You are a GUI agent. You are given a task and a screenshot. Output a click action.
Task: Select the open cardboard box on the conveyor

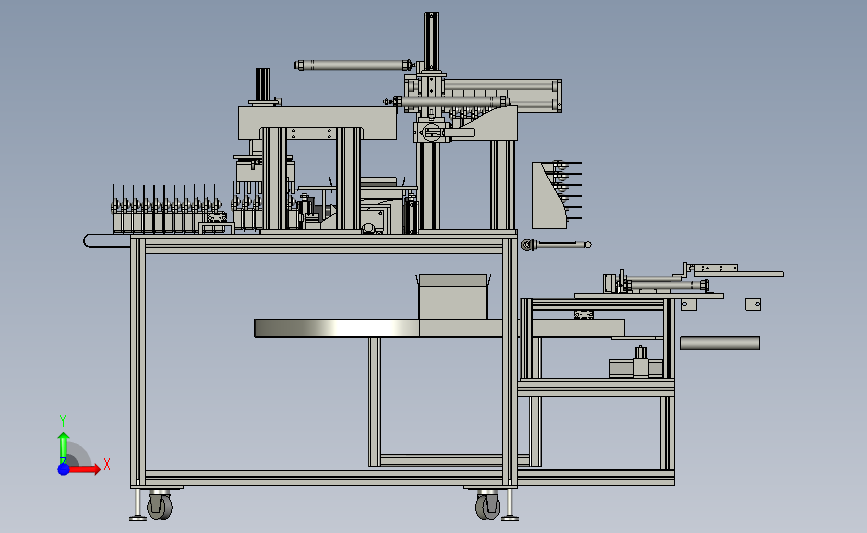coord(453,297)
